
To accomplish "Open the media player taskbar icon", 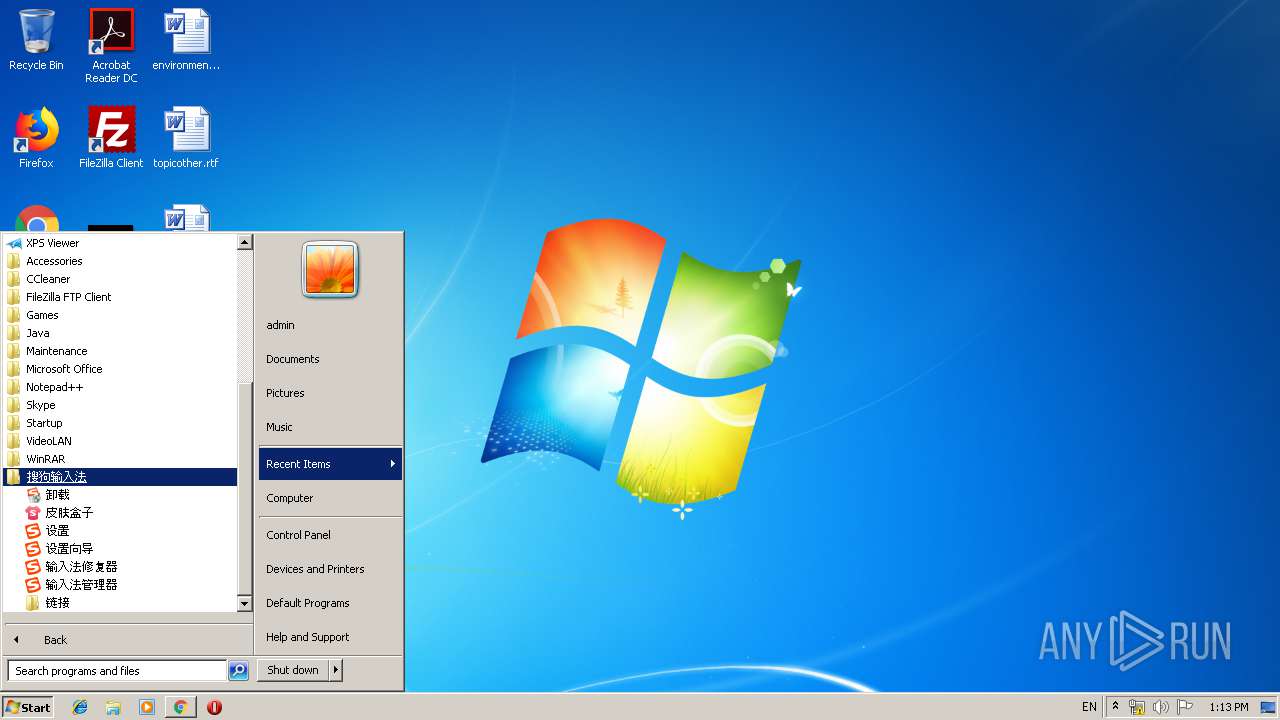I will [147, 707].
